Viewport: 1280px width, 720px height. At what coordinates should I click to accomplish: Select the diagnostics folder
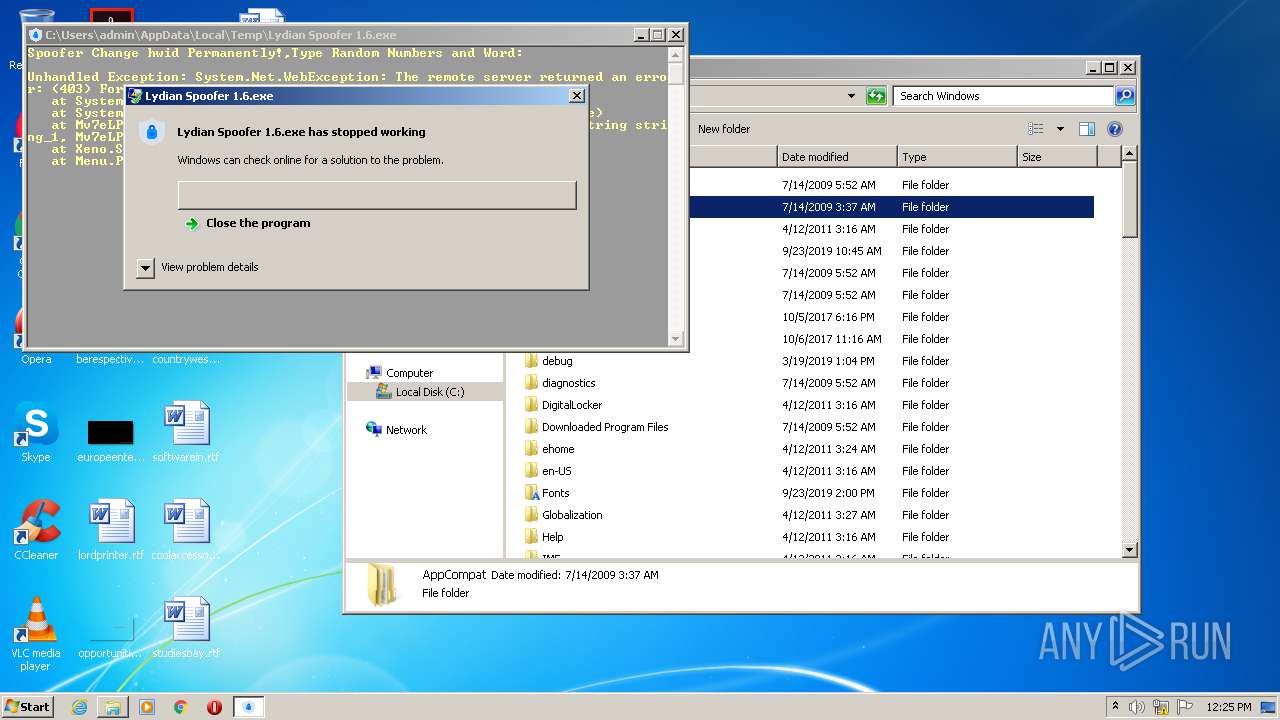click(568, 383)
